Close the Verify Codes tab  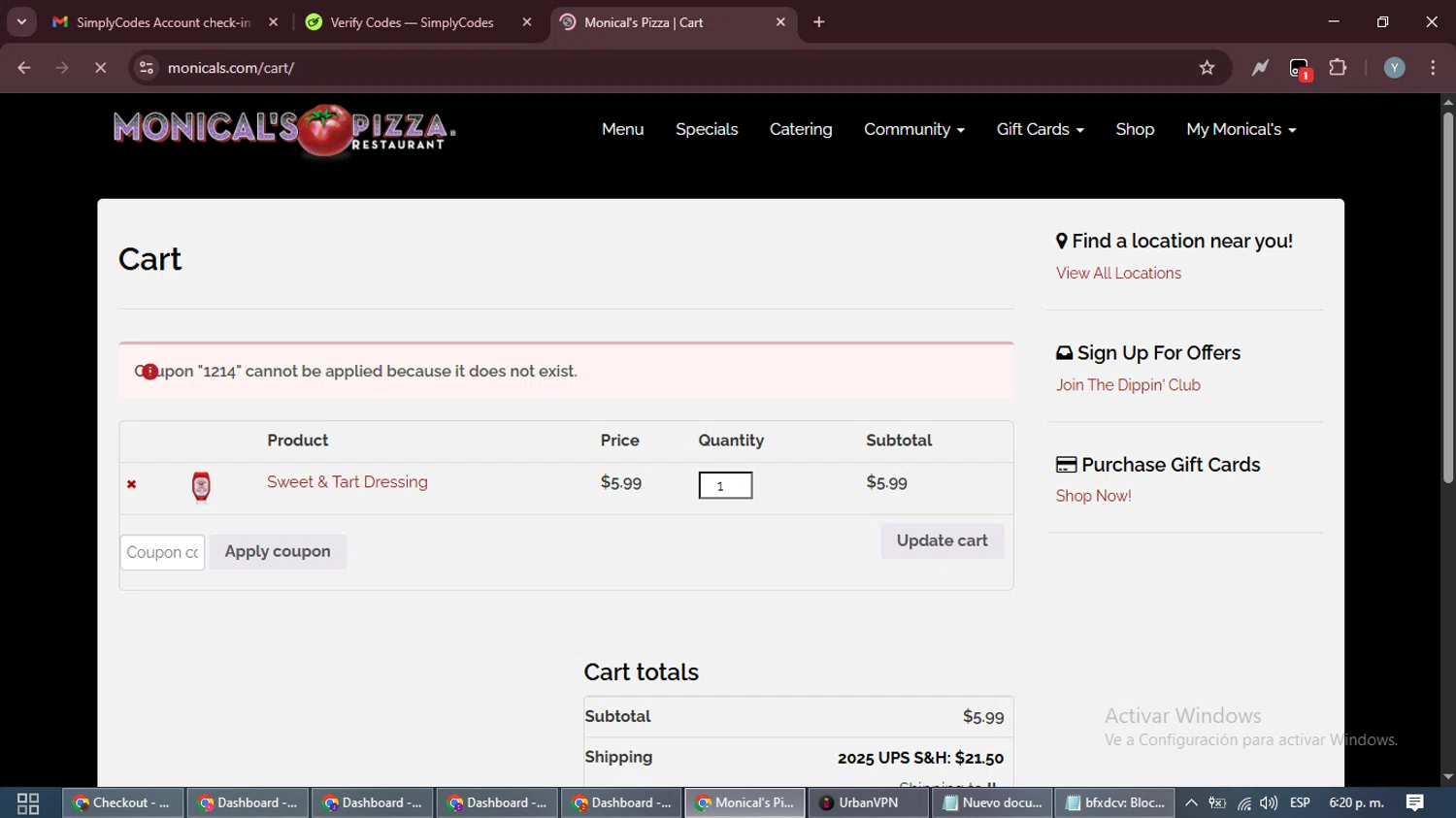click(527, 22)
